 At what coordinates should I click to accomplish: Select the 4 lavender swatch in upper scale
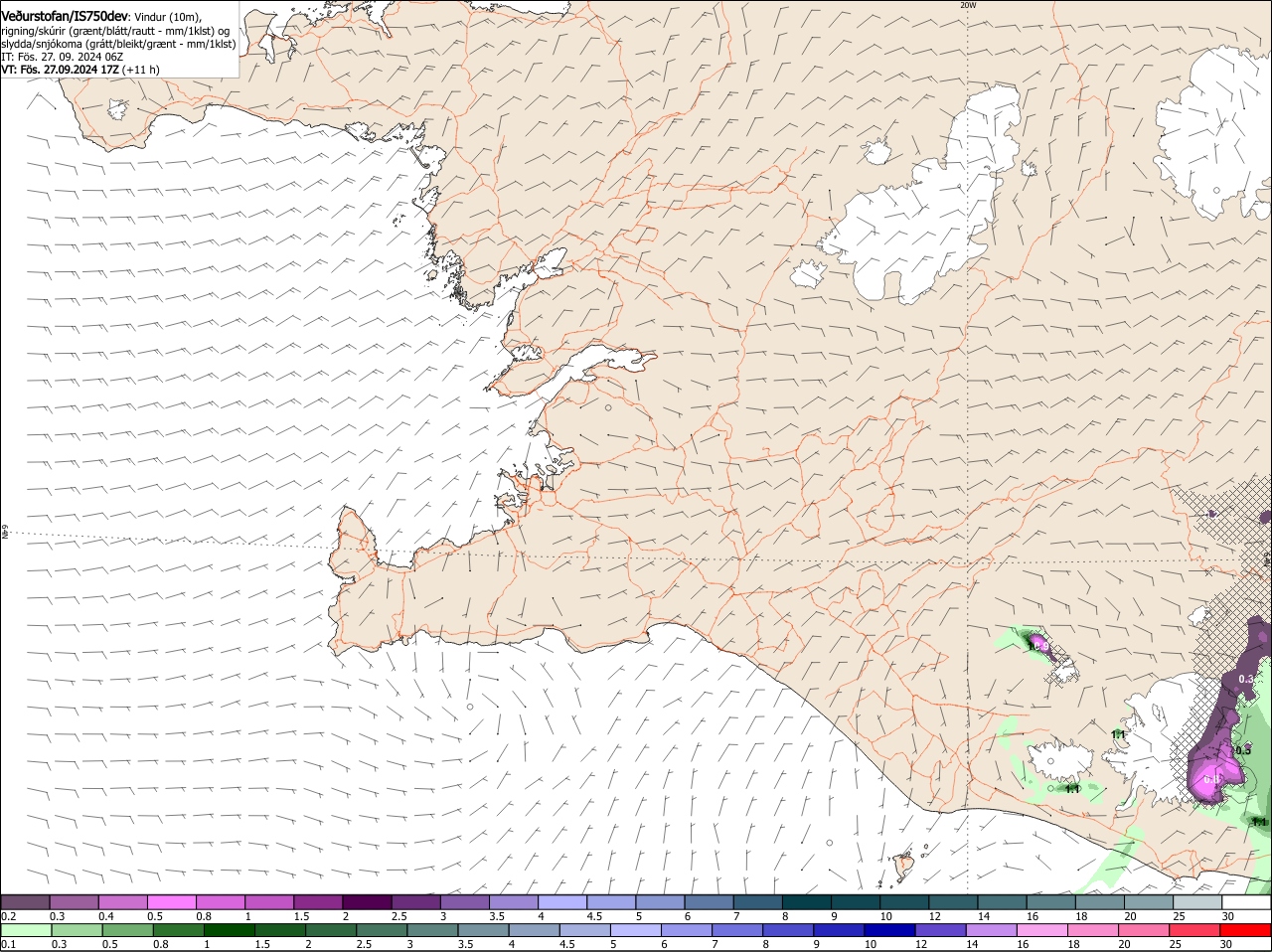click(562, 901)
